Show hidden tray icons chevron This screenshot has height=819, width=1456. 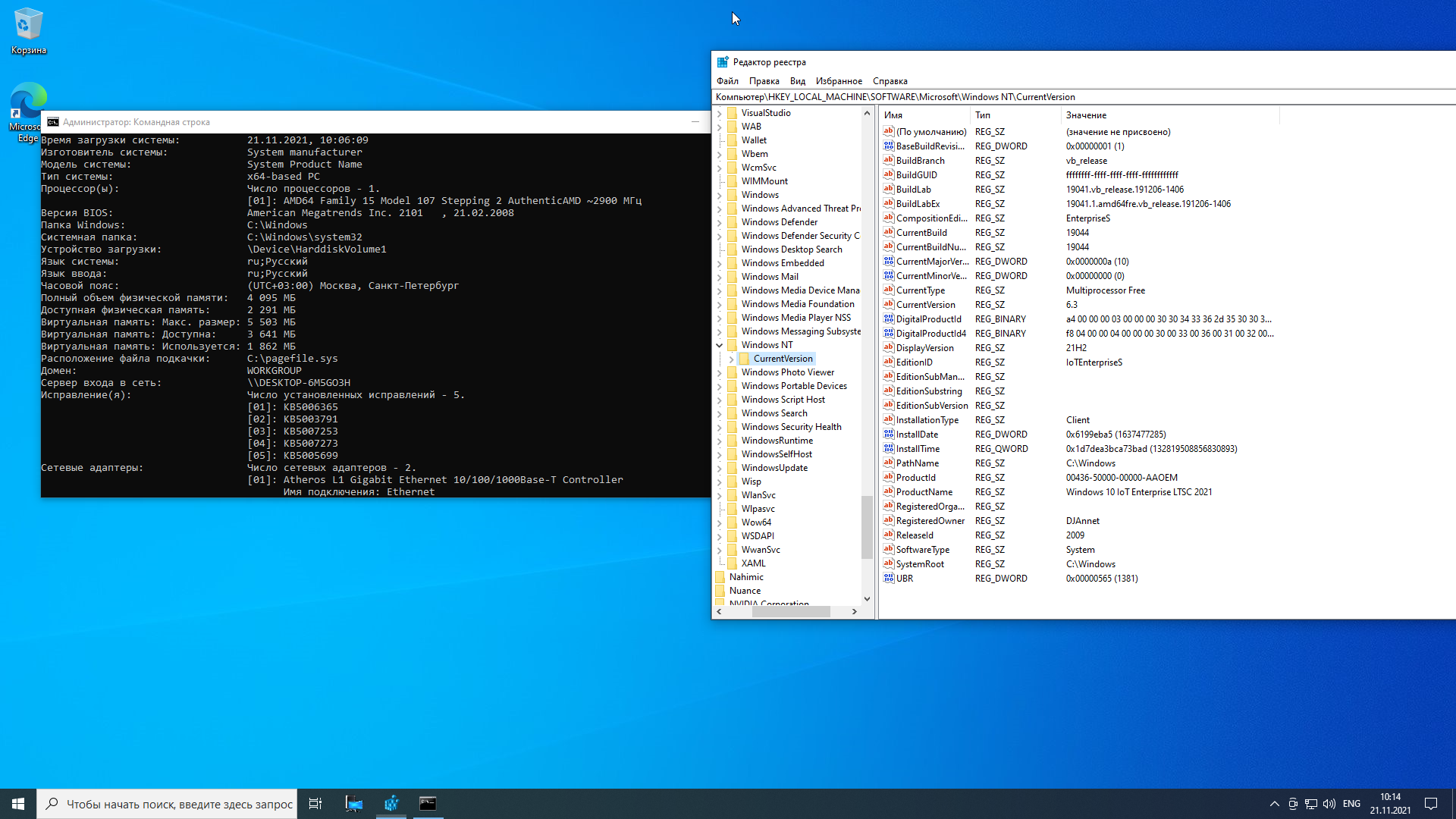(1274, 804)
